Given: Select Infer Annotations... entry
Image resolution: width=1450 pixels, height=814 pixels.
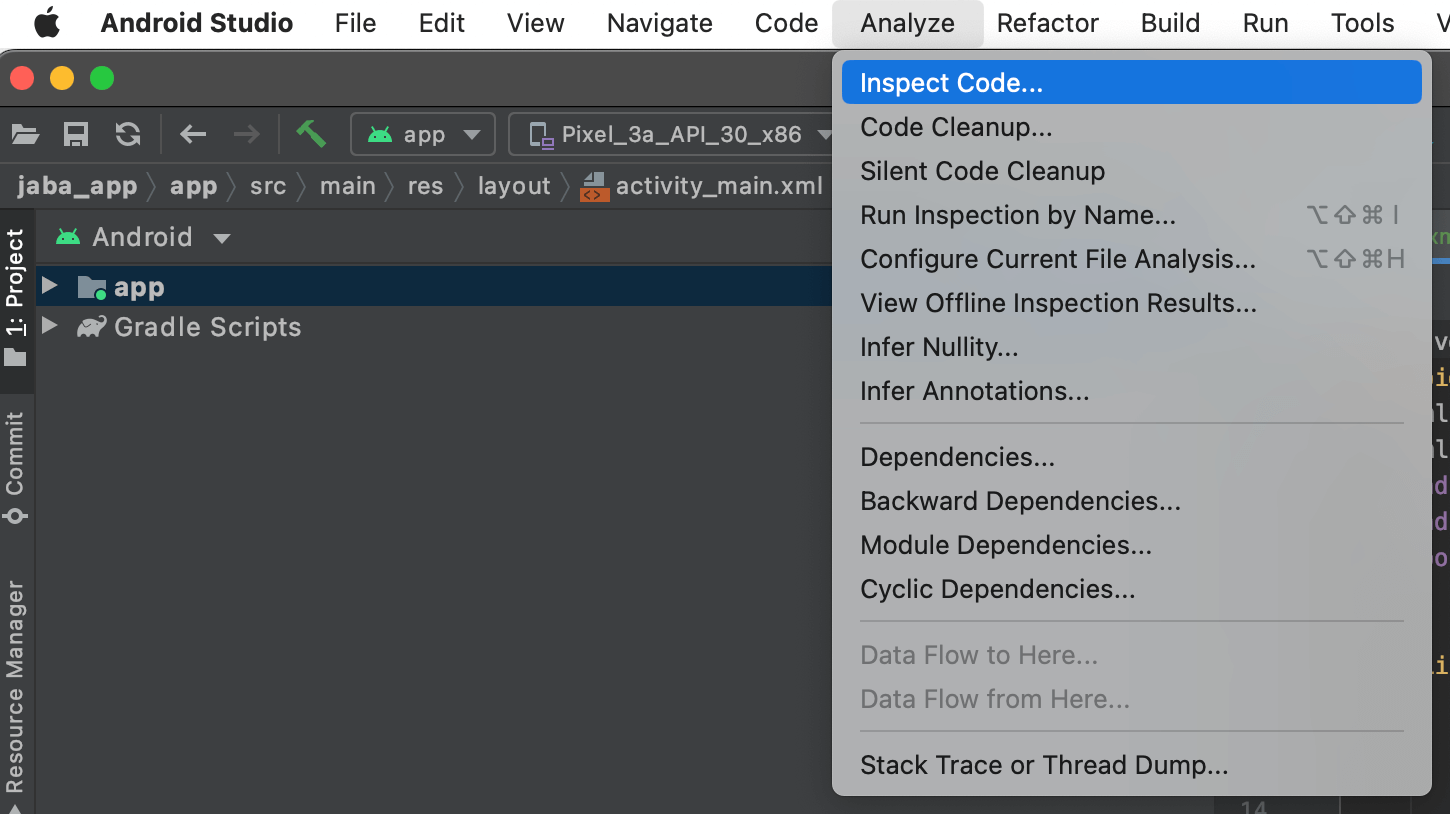Looking at the screenshot, I should 1132,391.
